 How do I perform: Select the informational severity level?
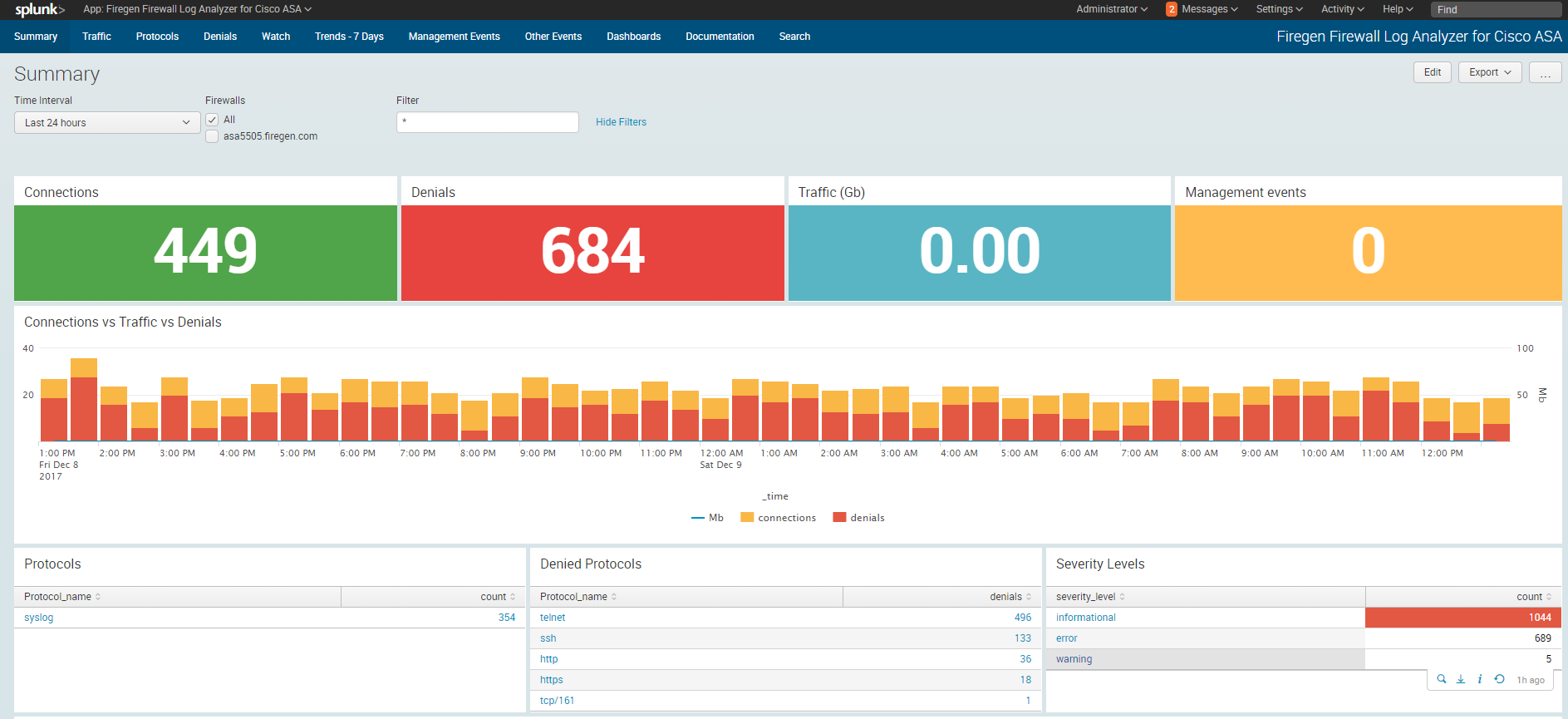pos(1085,618)
